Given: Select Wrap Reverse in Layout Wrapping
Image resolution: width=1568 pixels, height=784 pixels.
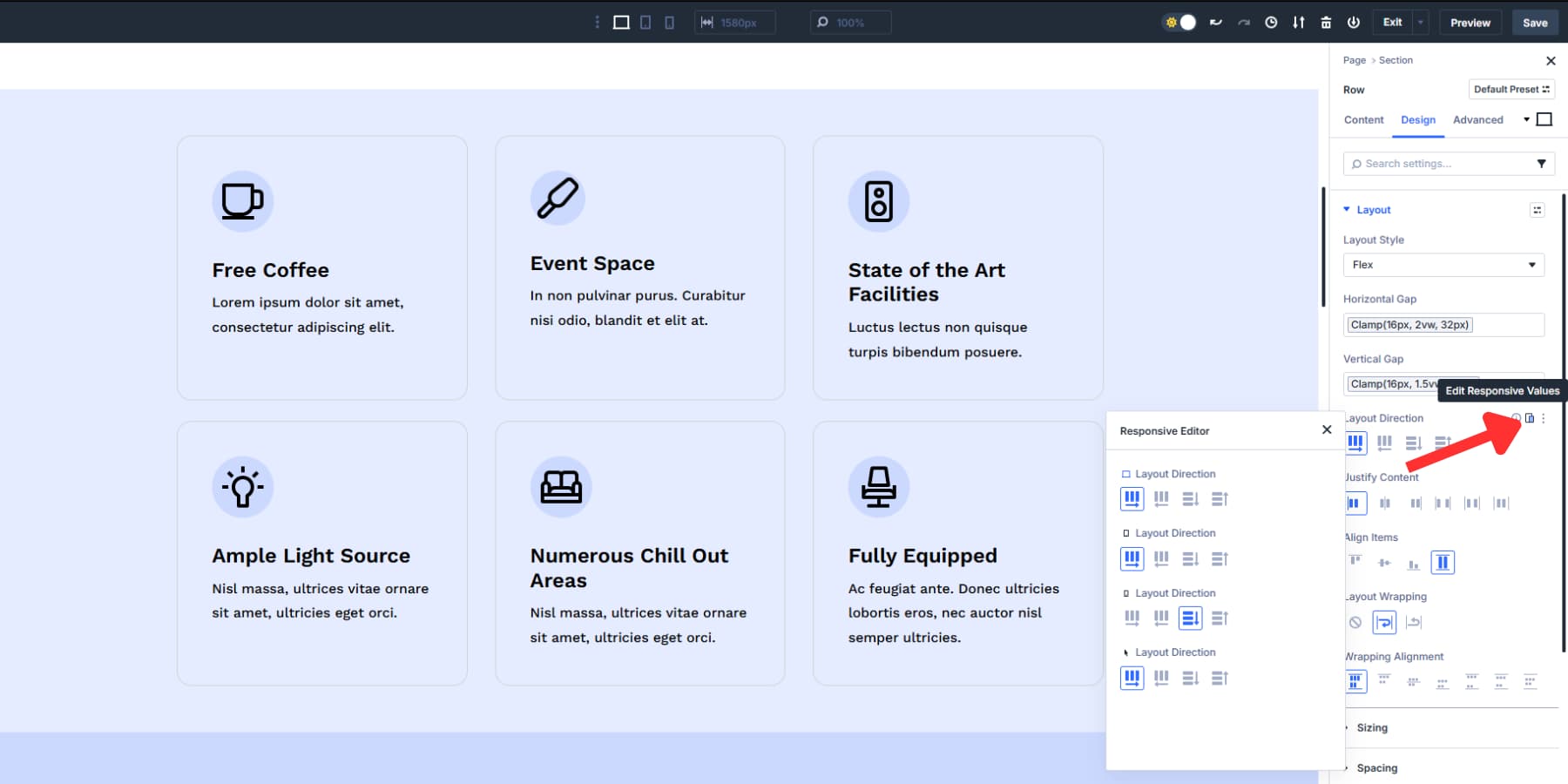Looking at the screenshot, I should (x=1414, y=622).
